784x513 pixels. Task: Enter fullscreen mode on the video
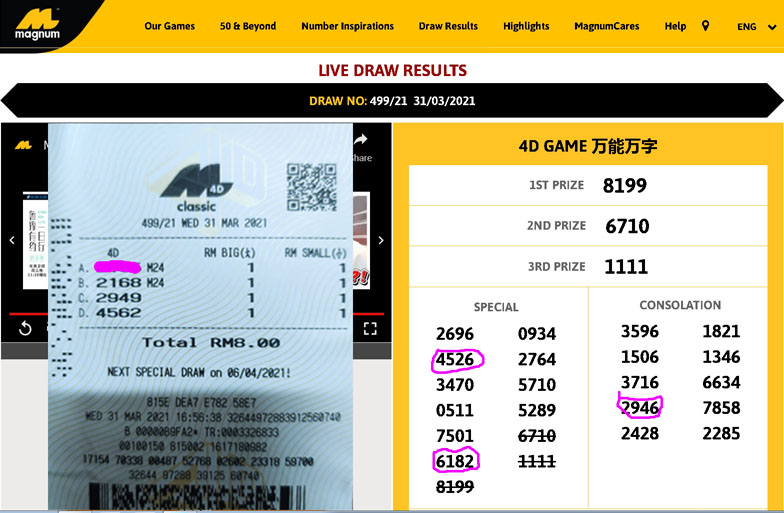pos(369,328)
